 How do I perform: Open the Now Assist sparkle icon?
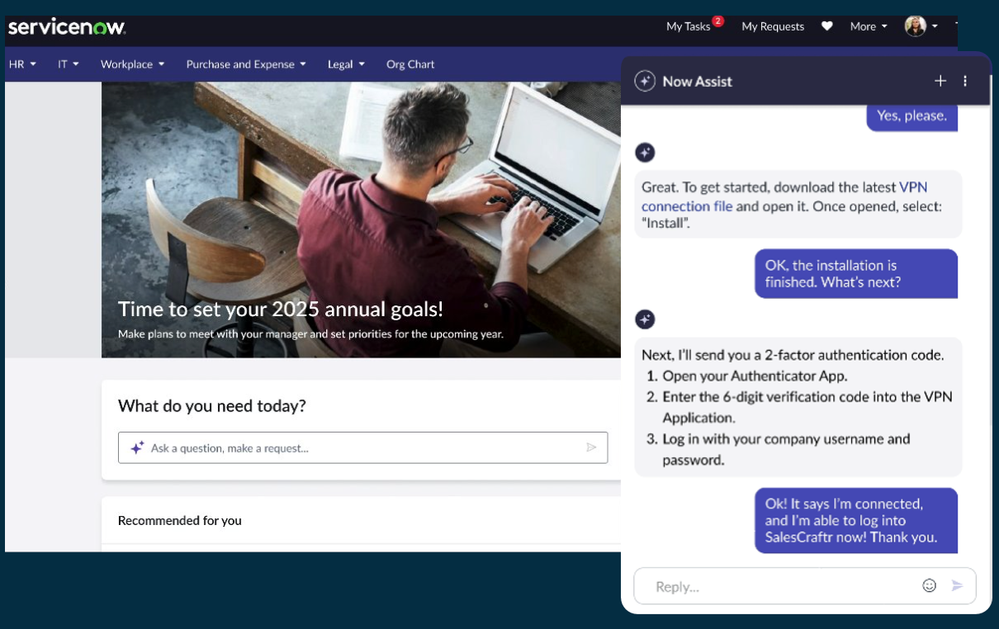[x=645, y=80]
